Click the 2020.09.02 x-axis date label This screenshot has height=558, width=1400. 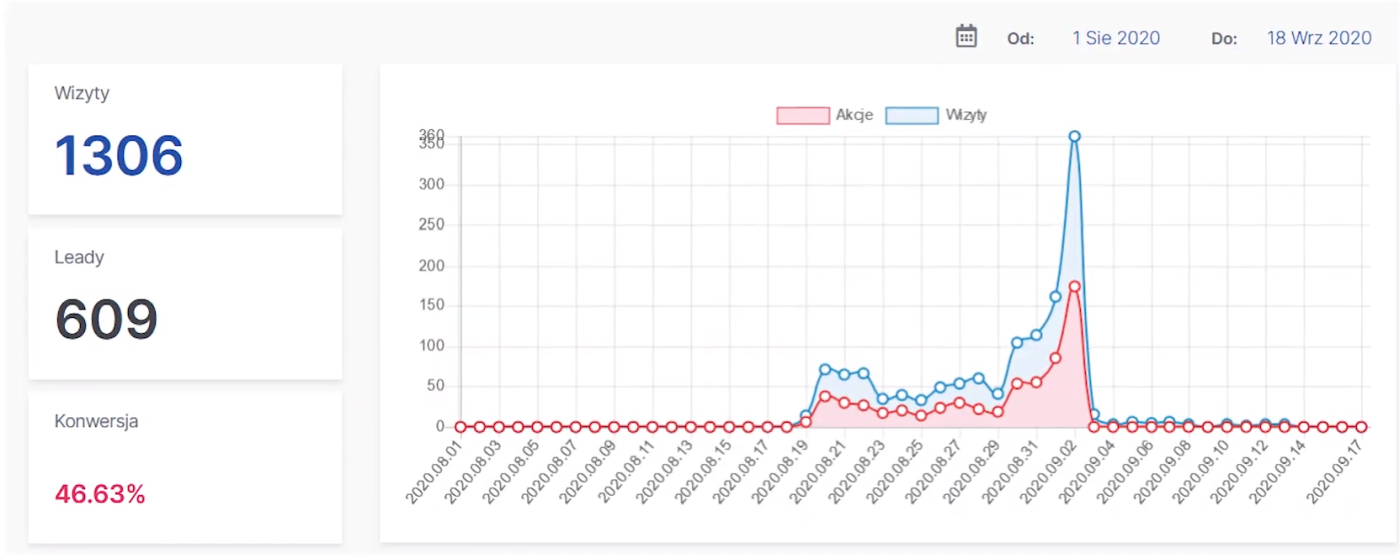click(x=1052, y=470)
